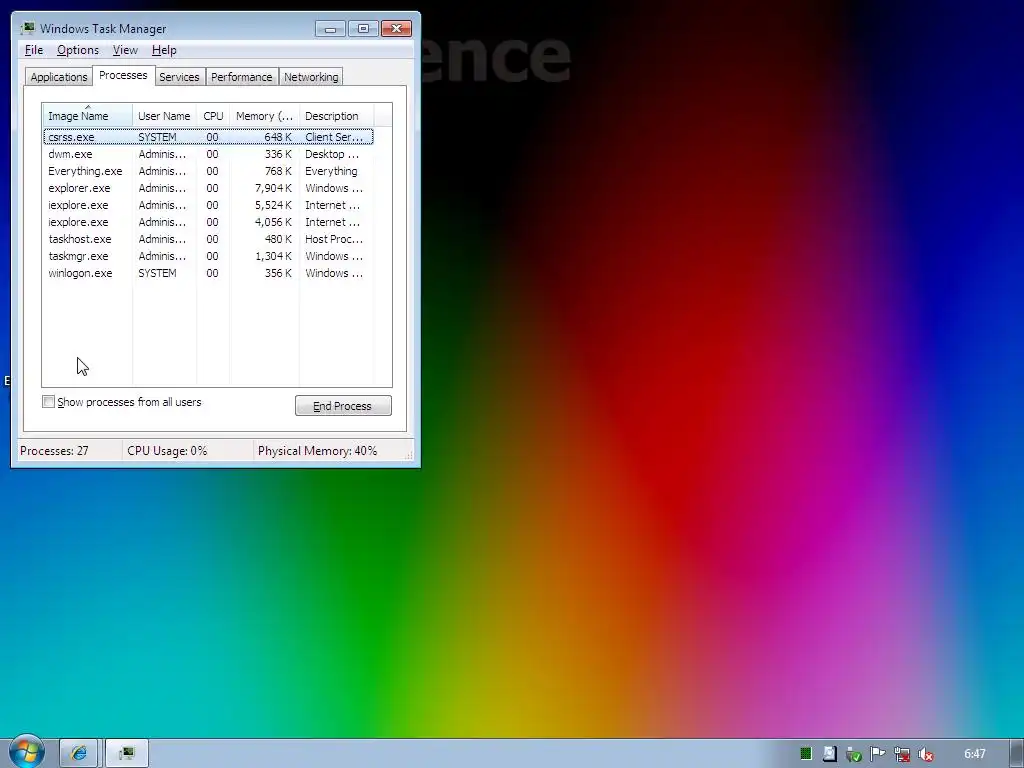Select the explorer.exe process row
Viewport: 1024px width, 768px height.
(208, 188)
